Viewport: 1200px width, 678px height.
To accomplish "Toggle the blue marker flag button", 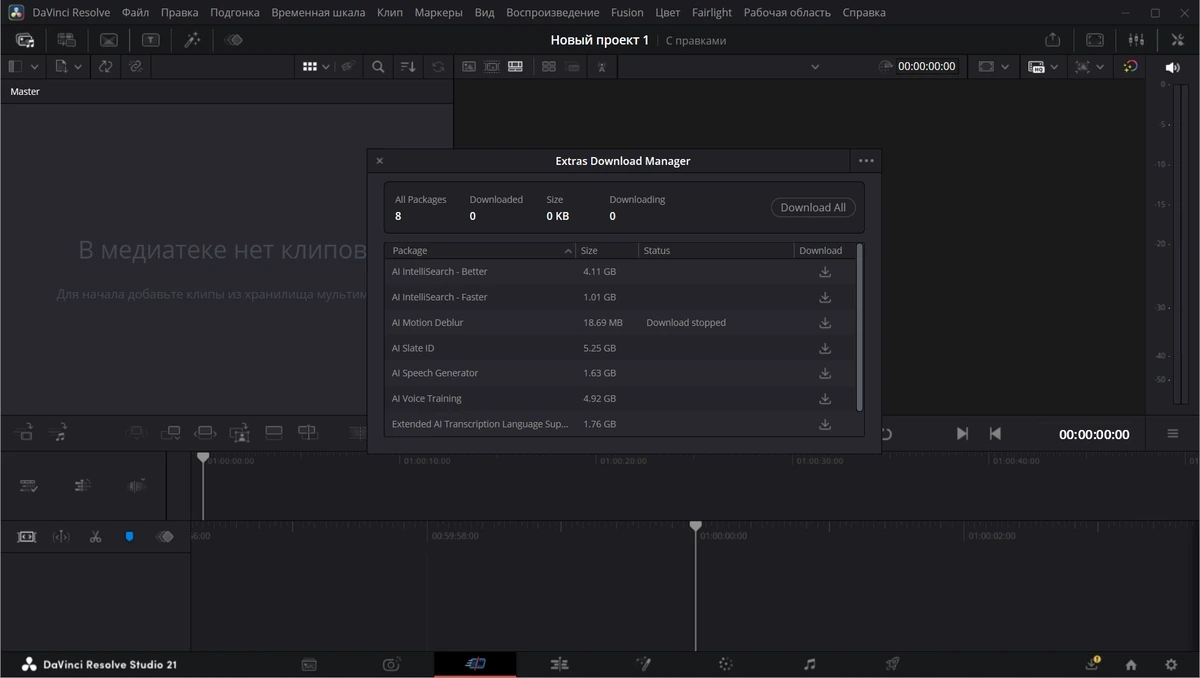I will [129, 537].
